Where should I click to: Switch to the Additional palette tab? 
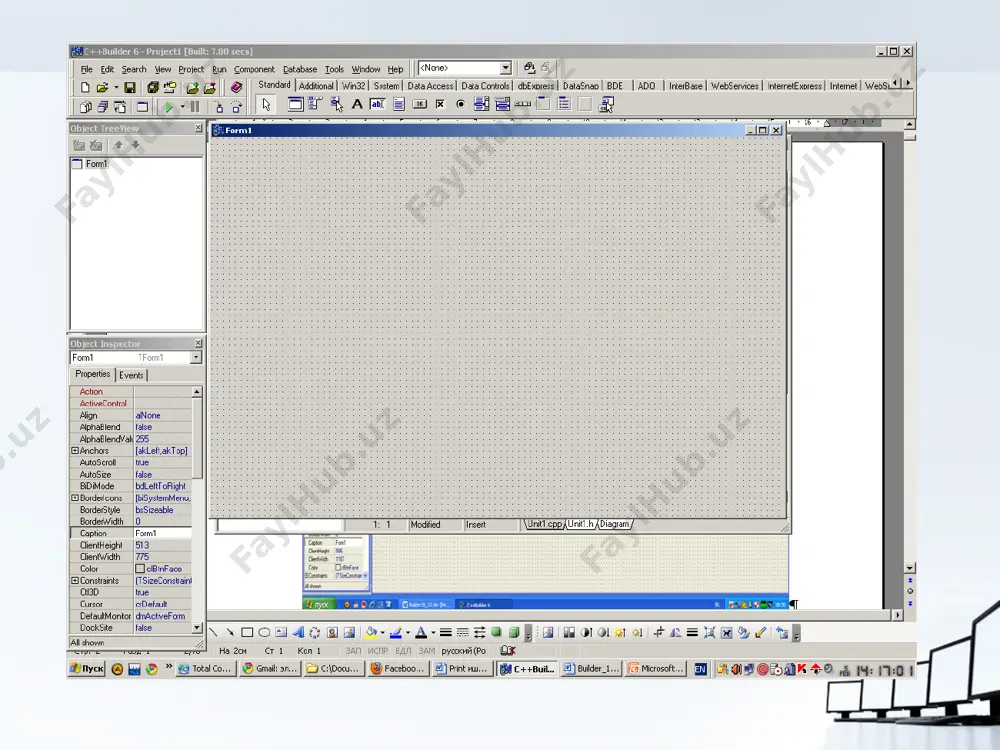point(316,86)
